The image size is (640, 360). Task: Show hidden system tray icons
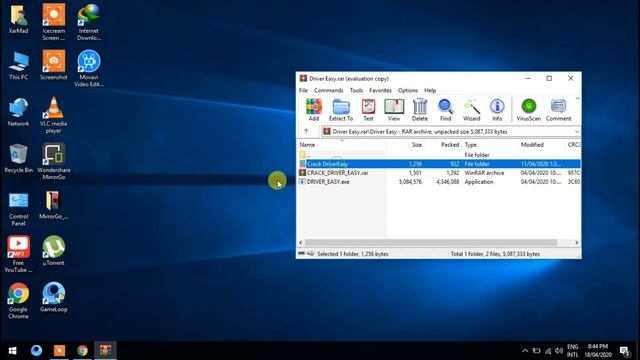tap(525, 351)
